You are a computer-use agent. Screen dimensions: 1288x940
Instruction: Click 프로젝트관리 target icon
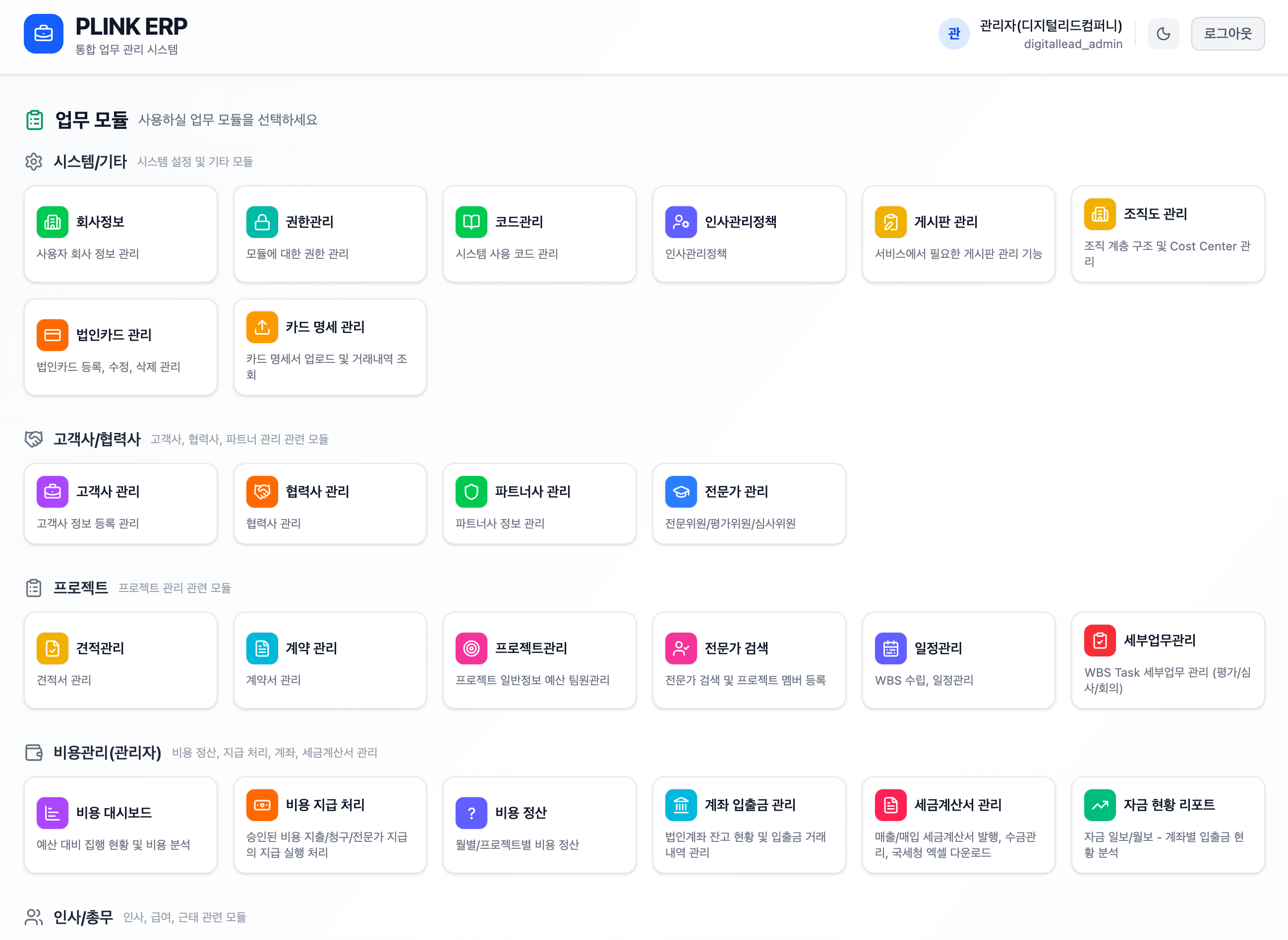[x=471, y=648]
